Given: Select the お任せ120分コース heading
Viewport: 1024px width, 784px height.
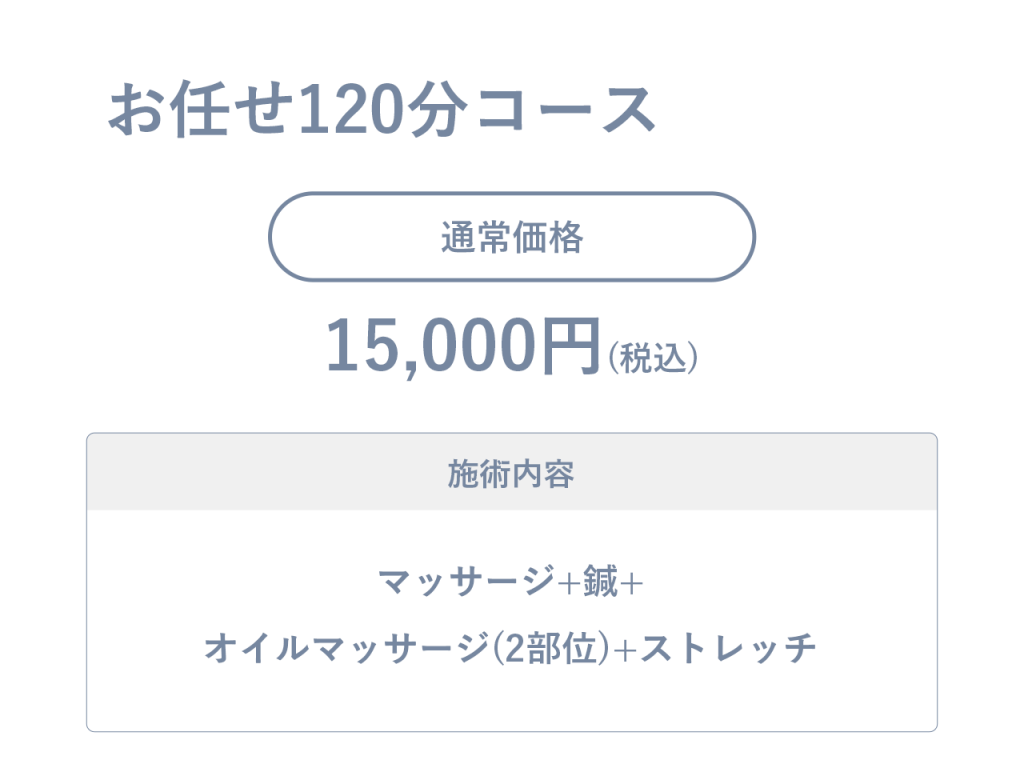Looking at the screenshot, I should pos(382,109).
